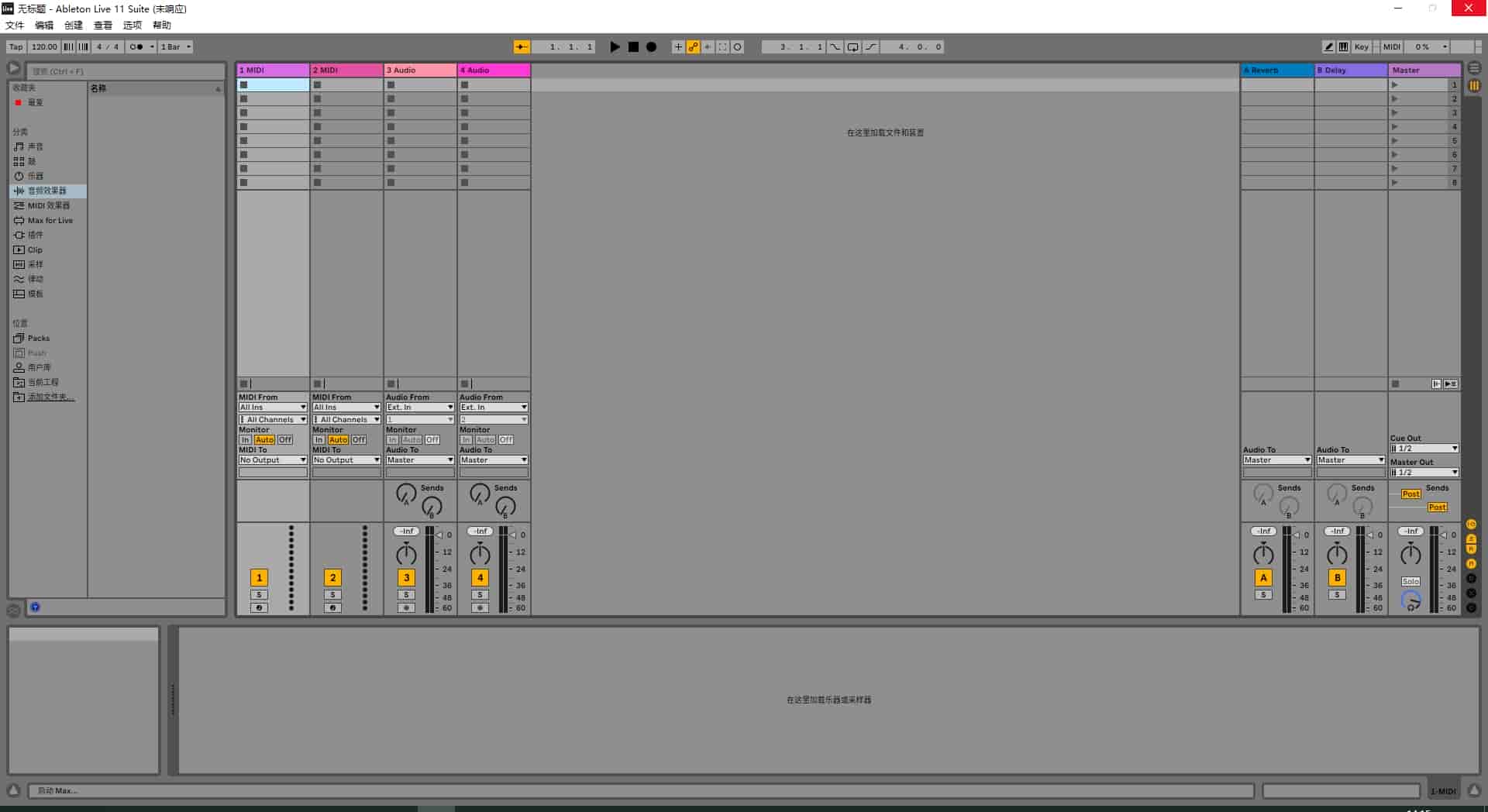Open the 查看 menu
The image size is (1488, 812).
coord(103,26)
